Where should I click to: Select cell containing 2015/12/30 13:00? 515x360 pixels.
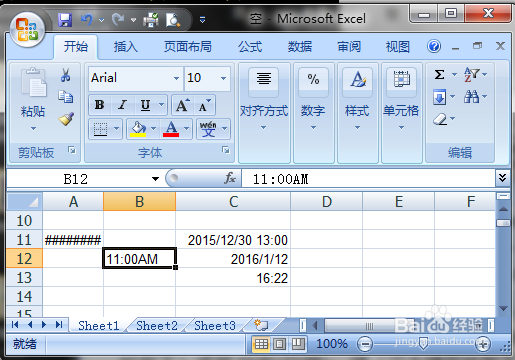click(233, 240)
